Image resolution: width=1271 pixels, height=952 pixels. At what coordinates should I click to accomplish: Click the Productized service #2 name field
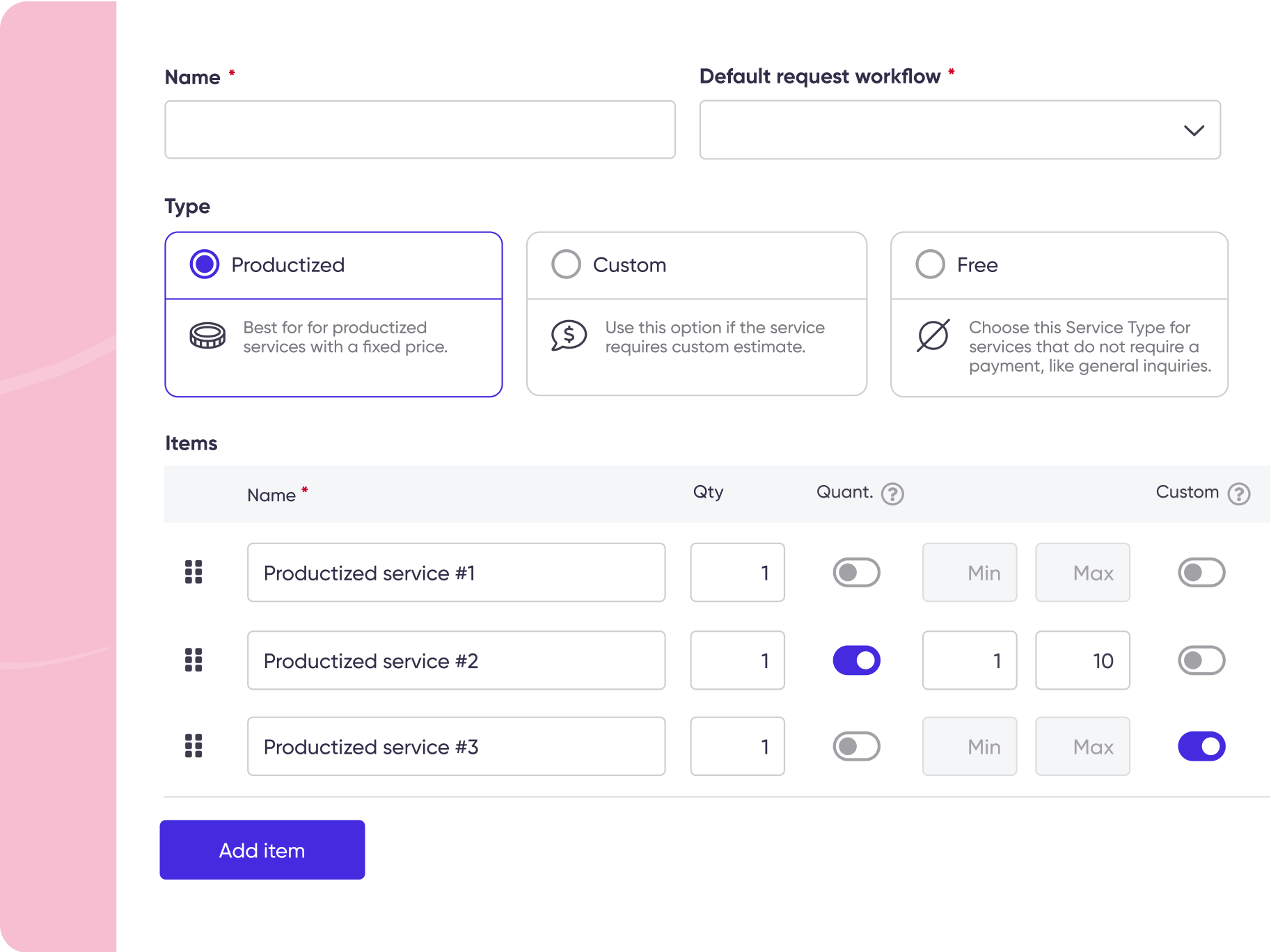(456, 660)
